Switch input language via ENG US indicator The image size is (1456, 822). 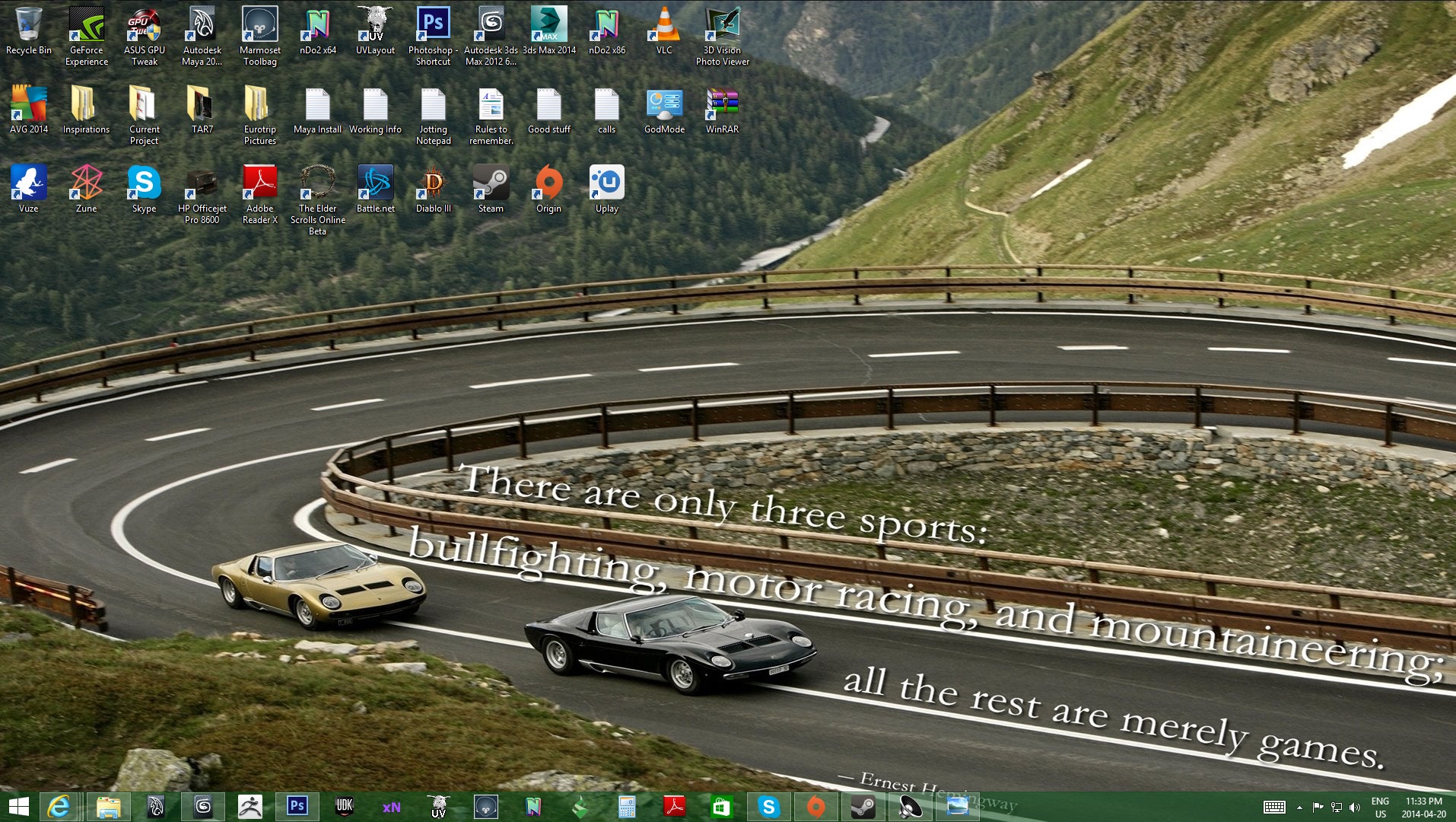coord(1381,807)
